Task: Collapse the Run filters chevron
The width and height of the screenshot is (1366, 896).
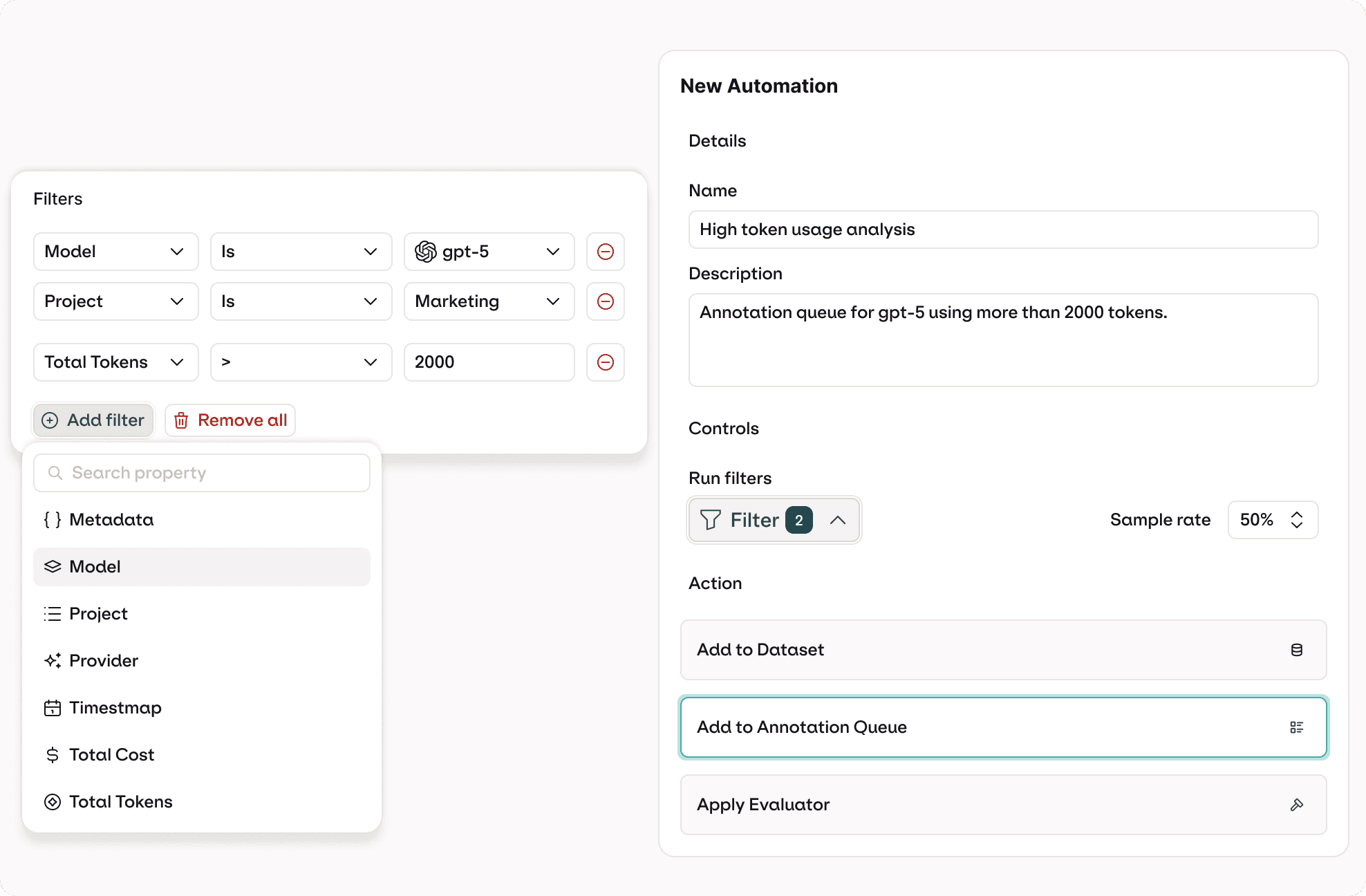Action: (837, 520)
